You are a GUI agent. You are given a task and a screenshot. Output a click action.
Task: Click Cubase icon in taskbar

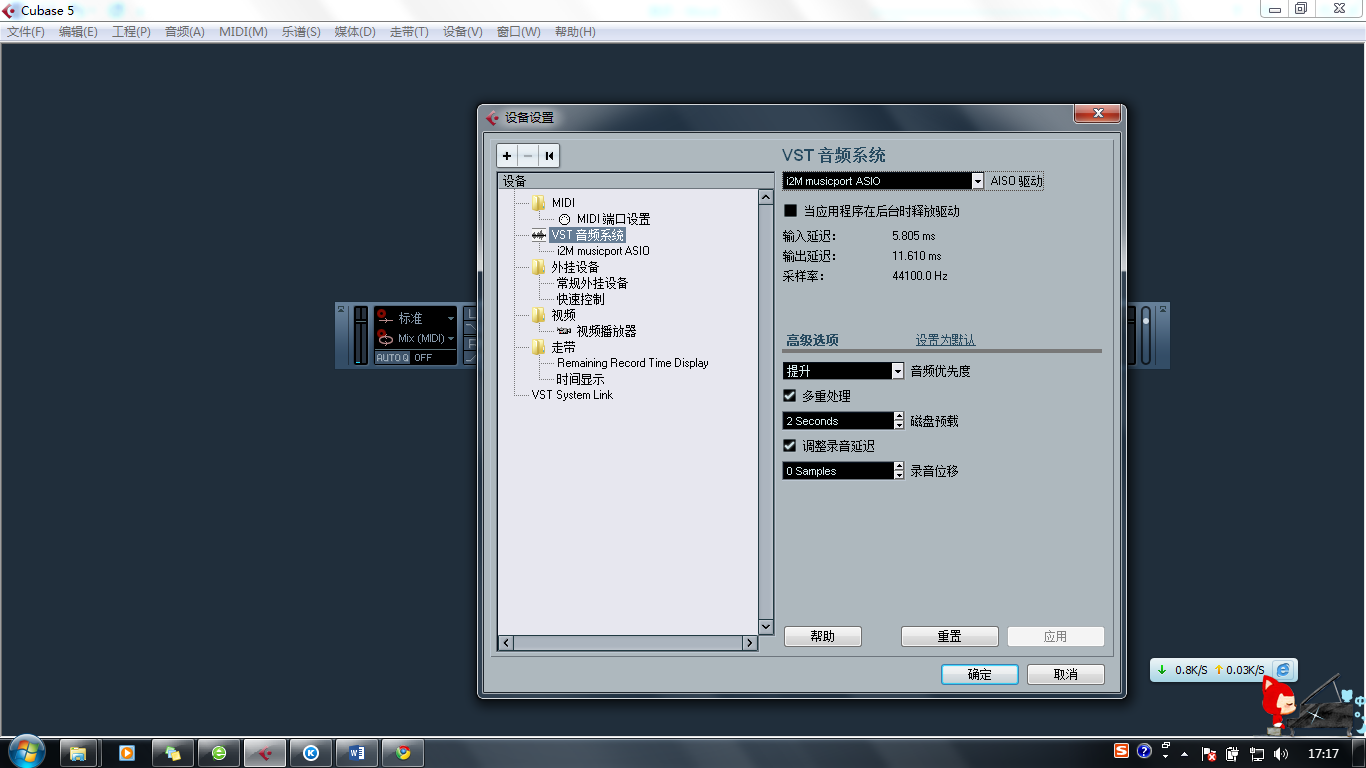click(265, 753)
